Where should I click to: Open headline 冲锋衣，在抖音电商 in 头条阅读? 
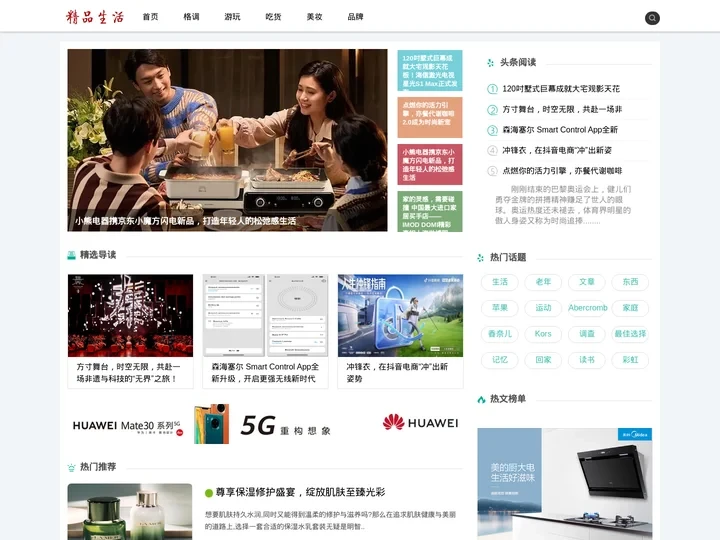point(557,150)
